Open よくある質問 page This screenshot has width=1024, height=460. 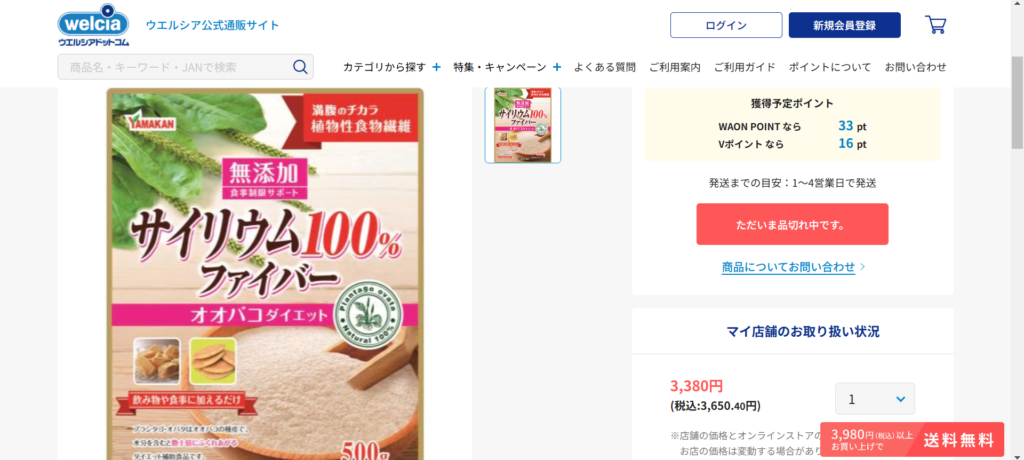(x=605, y=67)
